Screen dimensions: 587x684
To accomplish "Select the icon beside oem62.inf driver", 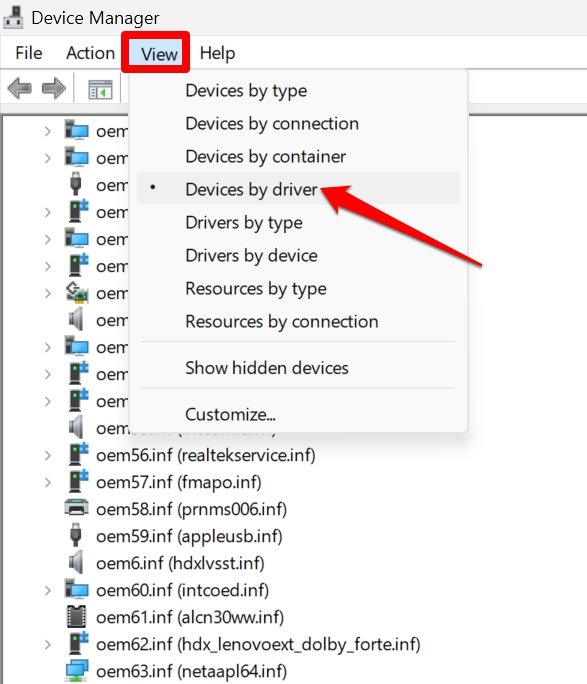I will click(78, 644).
